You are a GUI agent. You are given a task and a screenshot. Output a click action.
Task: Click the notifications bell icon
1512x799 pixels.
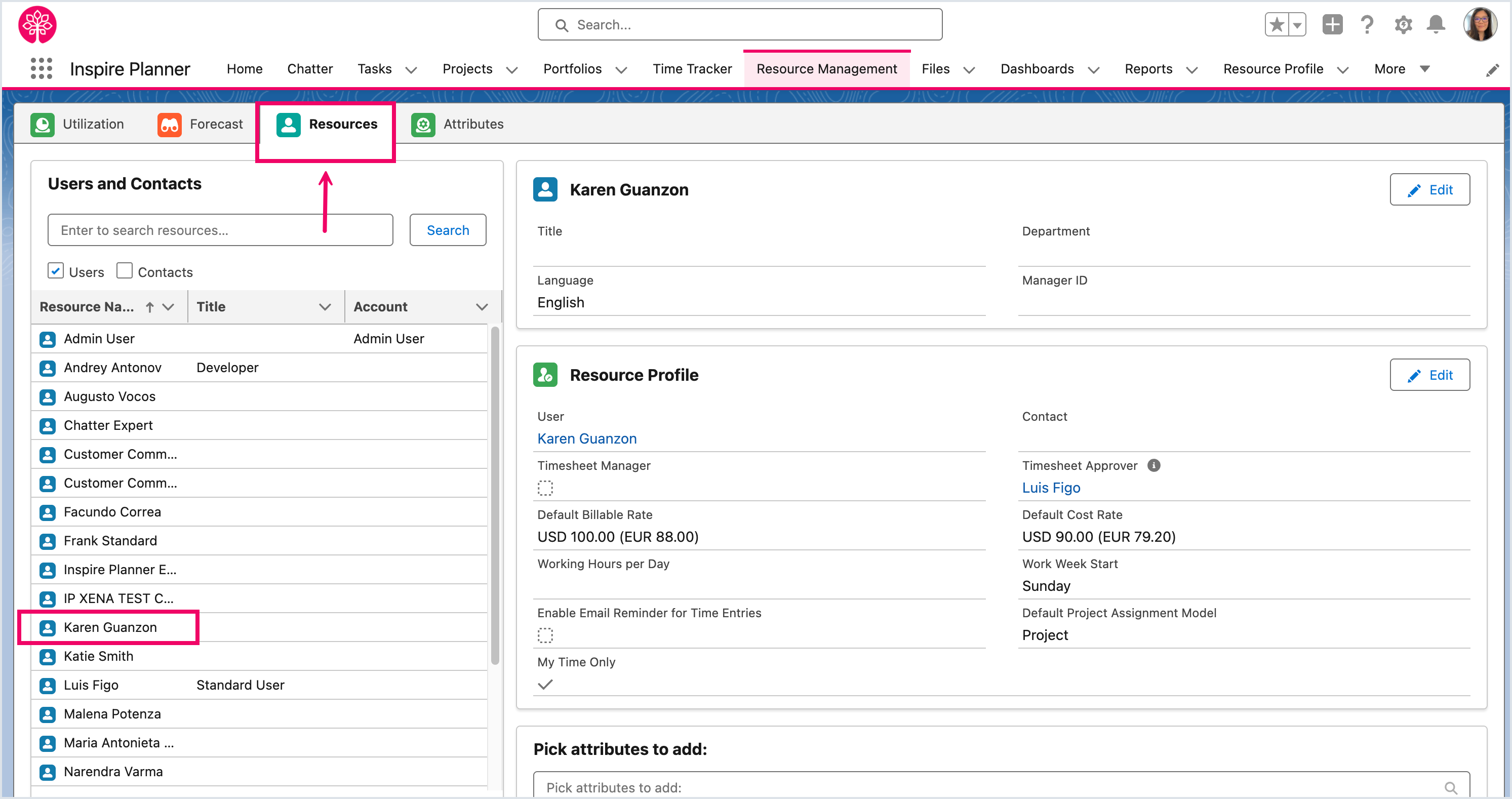click(1436, 25)
